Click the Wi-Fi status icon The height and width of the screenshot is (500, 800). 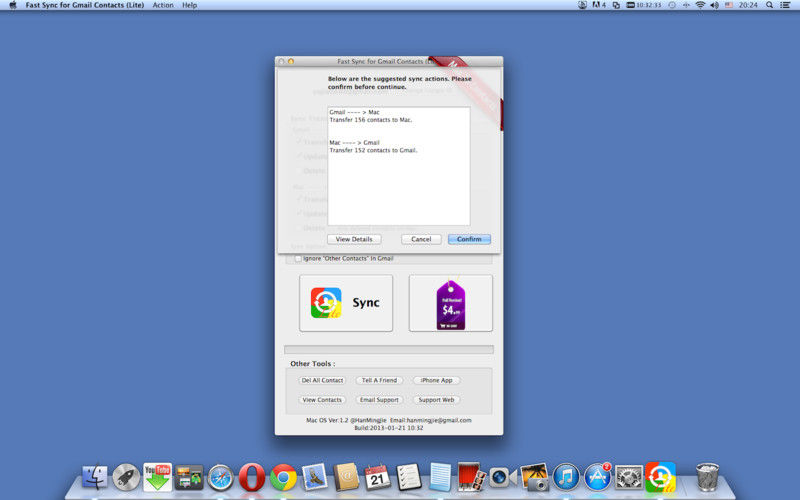coord(701,5)
